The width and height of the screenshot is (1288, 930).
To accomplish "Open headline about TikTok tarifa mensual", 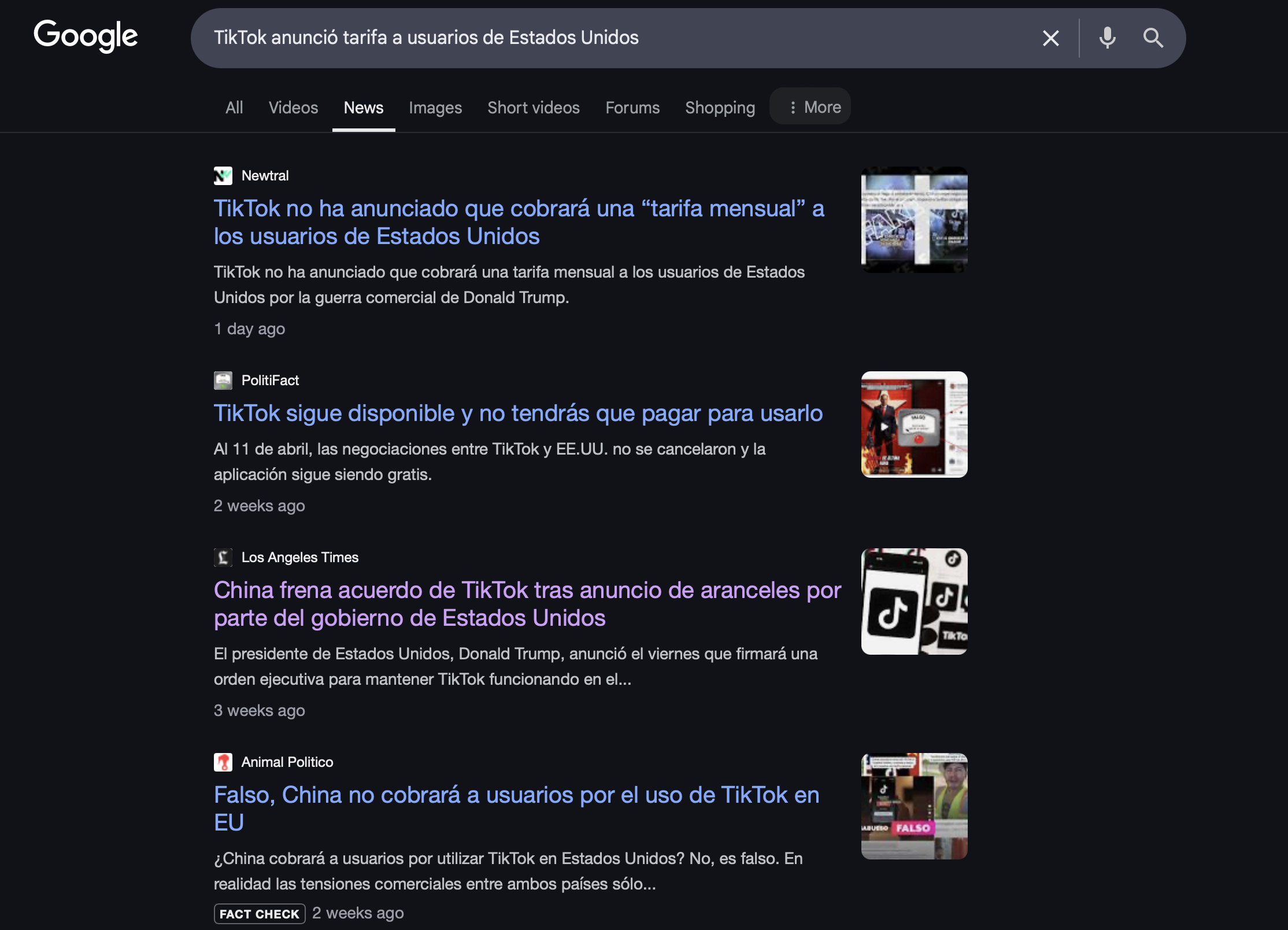I will pos(519,222).
